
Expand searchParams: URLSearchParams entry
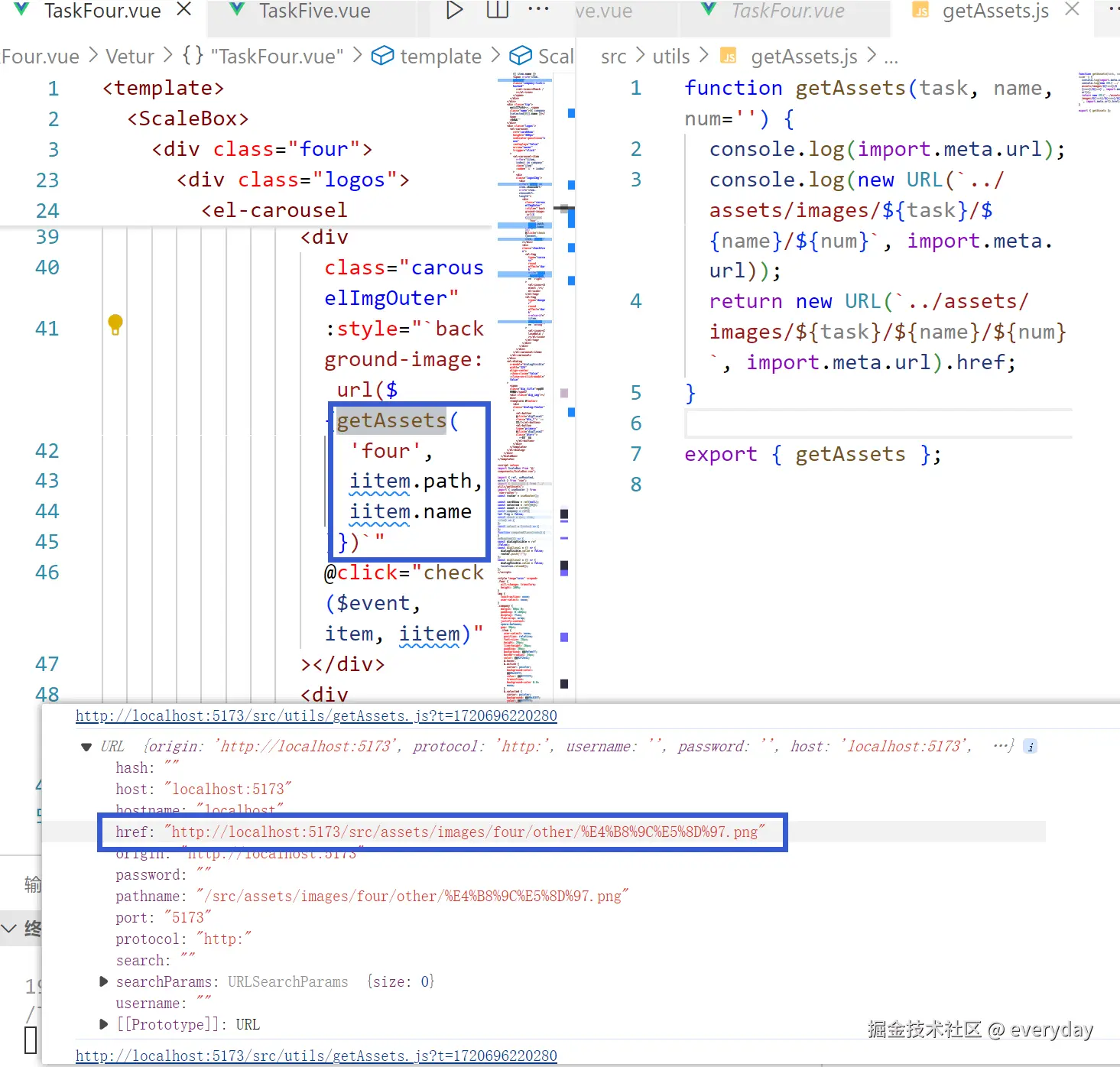click(104, 981)
